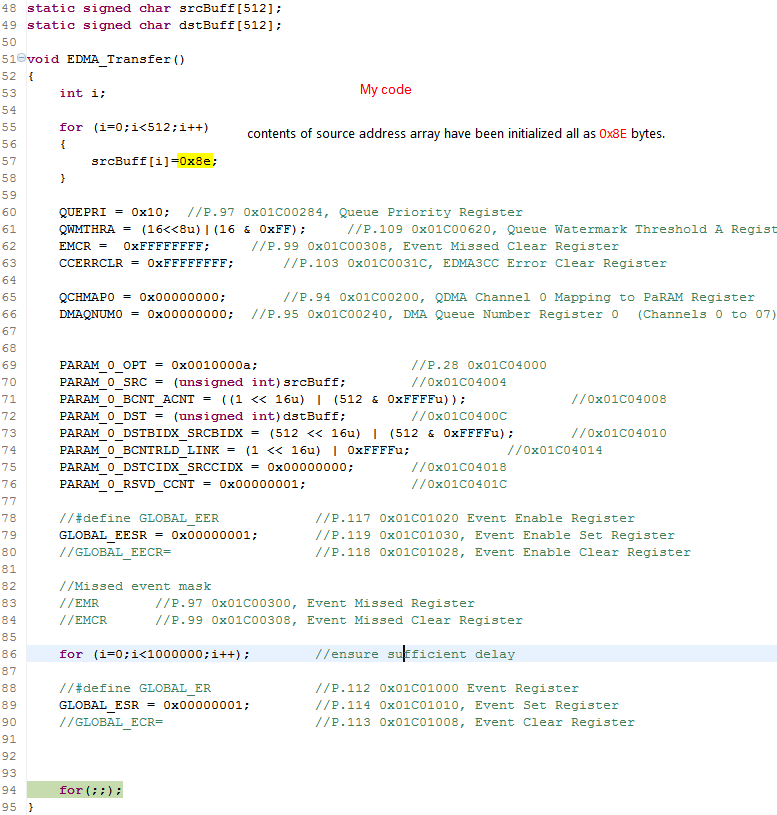Click line number 94 in the gutter
Viewport: 777px width, 815px height.
[x=9, y=790]
